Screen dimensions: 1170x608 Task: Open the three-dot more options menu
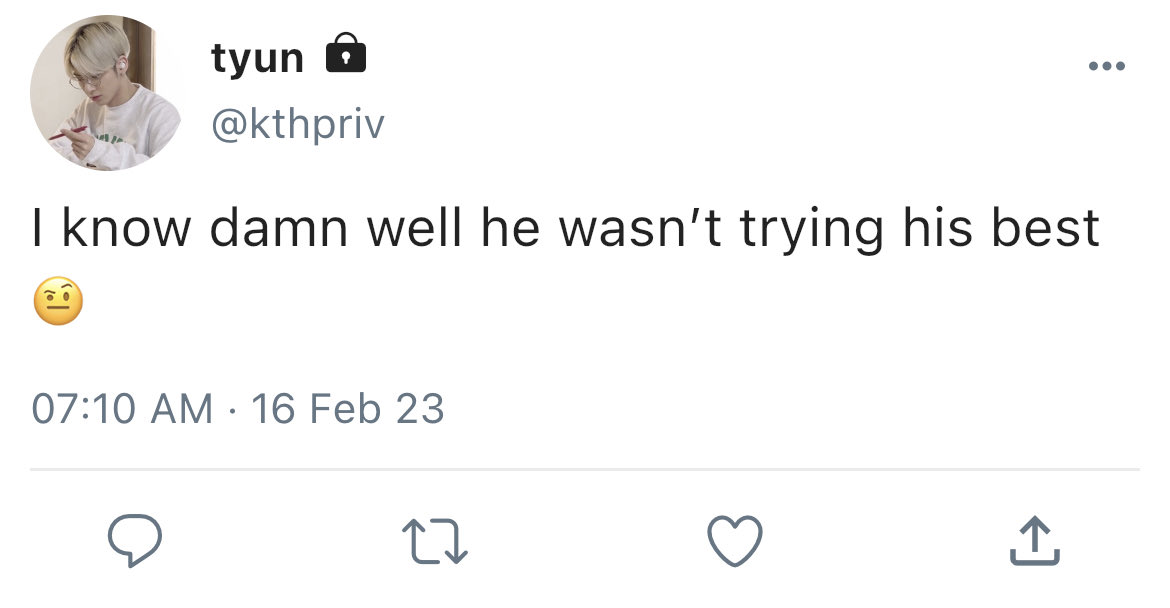(x=1107, y=66)
